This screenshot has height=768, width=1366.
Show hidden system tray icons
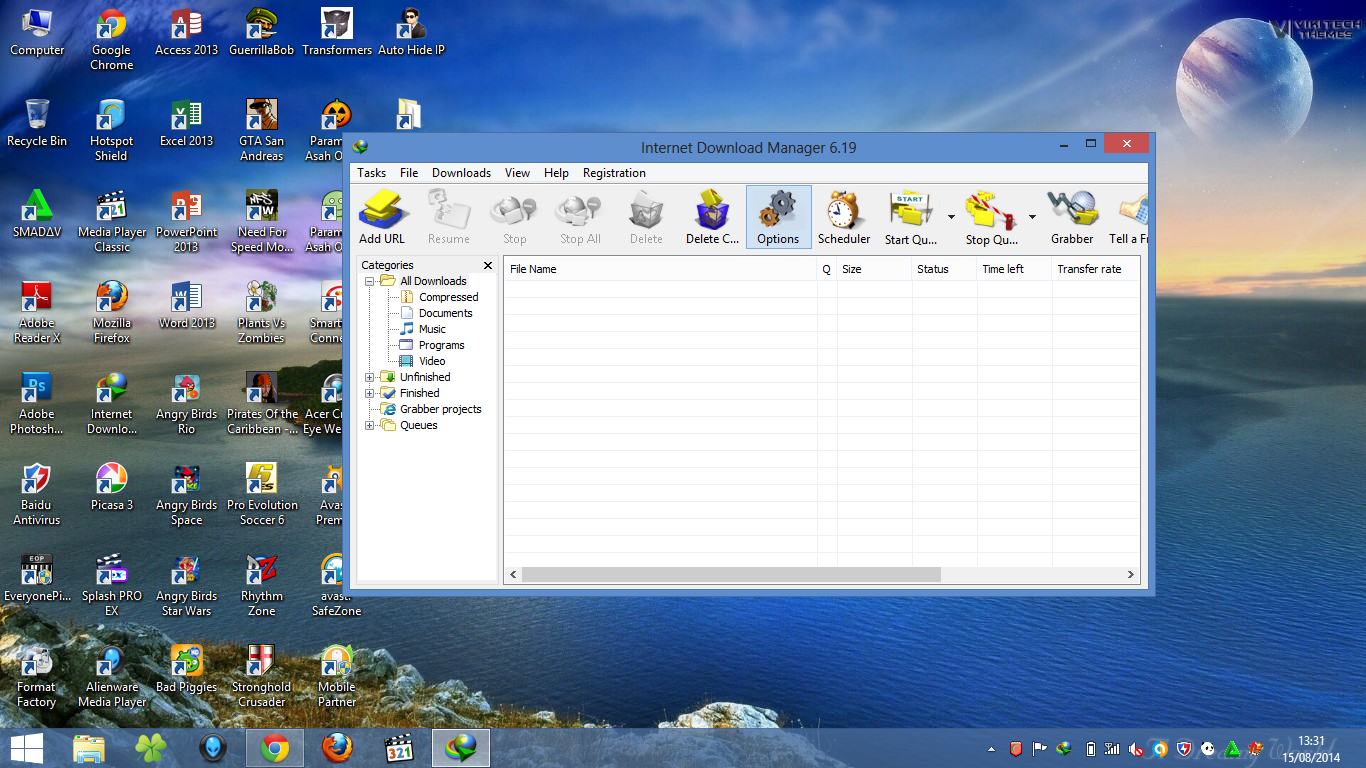point(992,749)
